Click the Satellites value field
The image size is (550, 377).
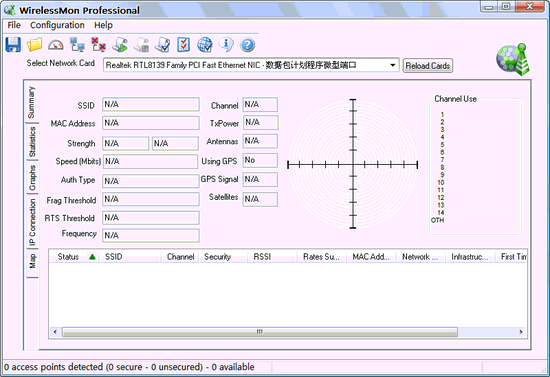(x=260, y=199)
